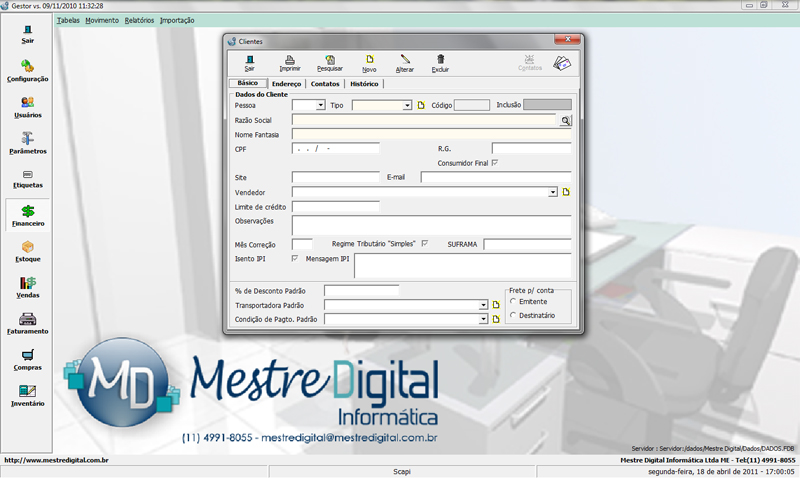Click the R.G. input field

(532, 148)
